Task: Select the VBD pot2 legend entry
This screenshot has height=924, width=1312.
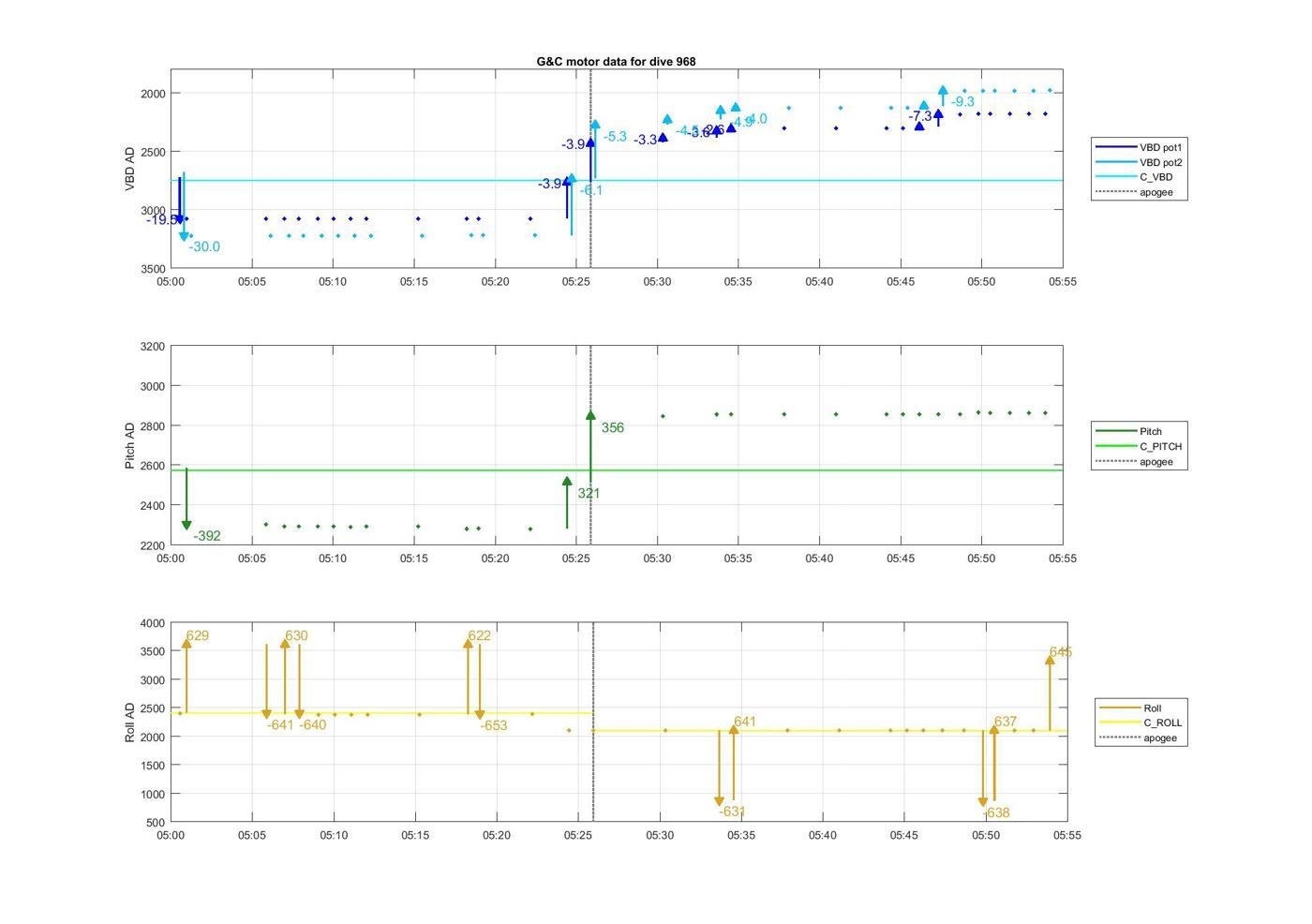Action: tap(1162, 162)
